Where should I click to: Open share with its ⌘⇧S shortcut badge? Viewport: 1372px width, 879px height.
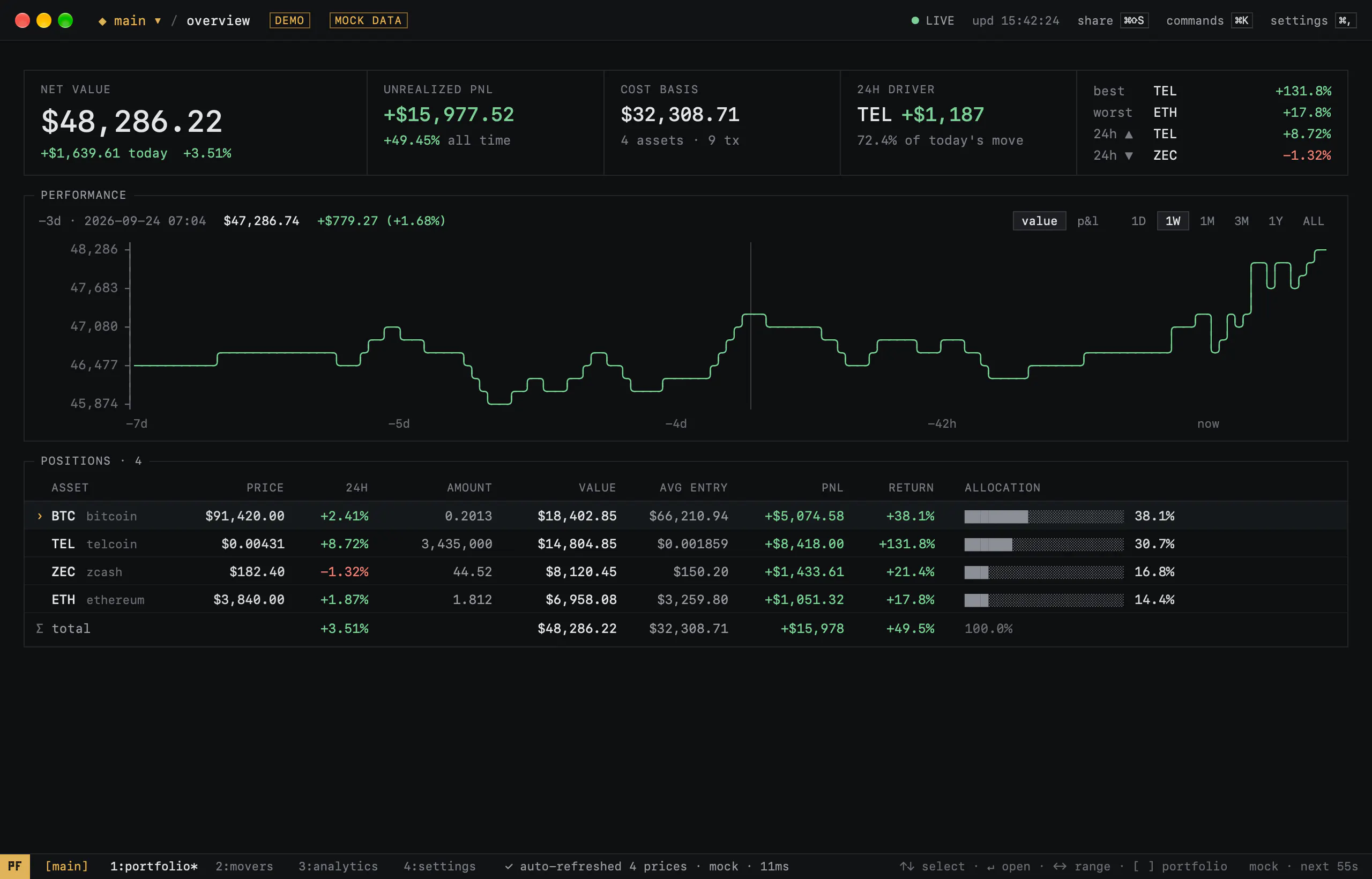[1112, 20]
